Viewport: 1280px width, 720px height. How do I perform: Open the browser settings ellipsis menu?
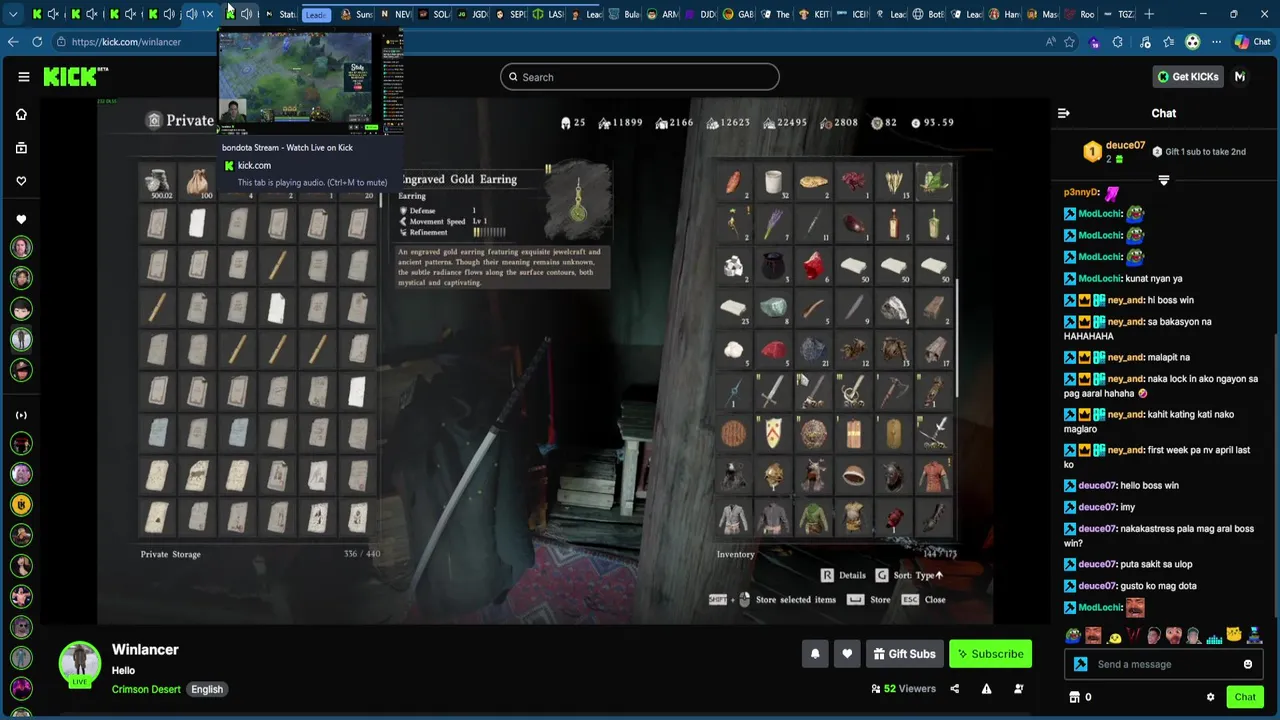coord(1216,42)
